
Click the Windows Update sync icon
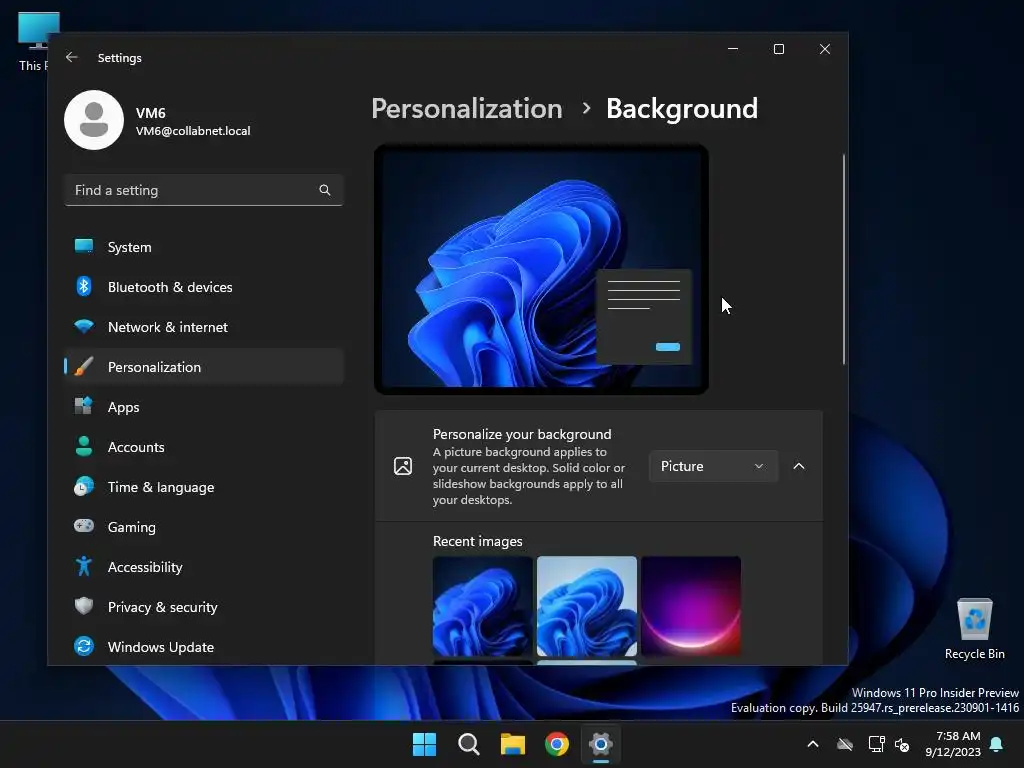(x=84, y=647)
